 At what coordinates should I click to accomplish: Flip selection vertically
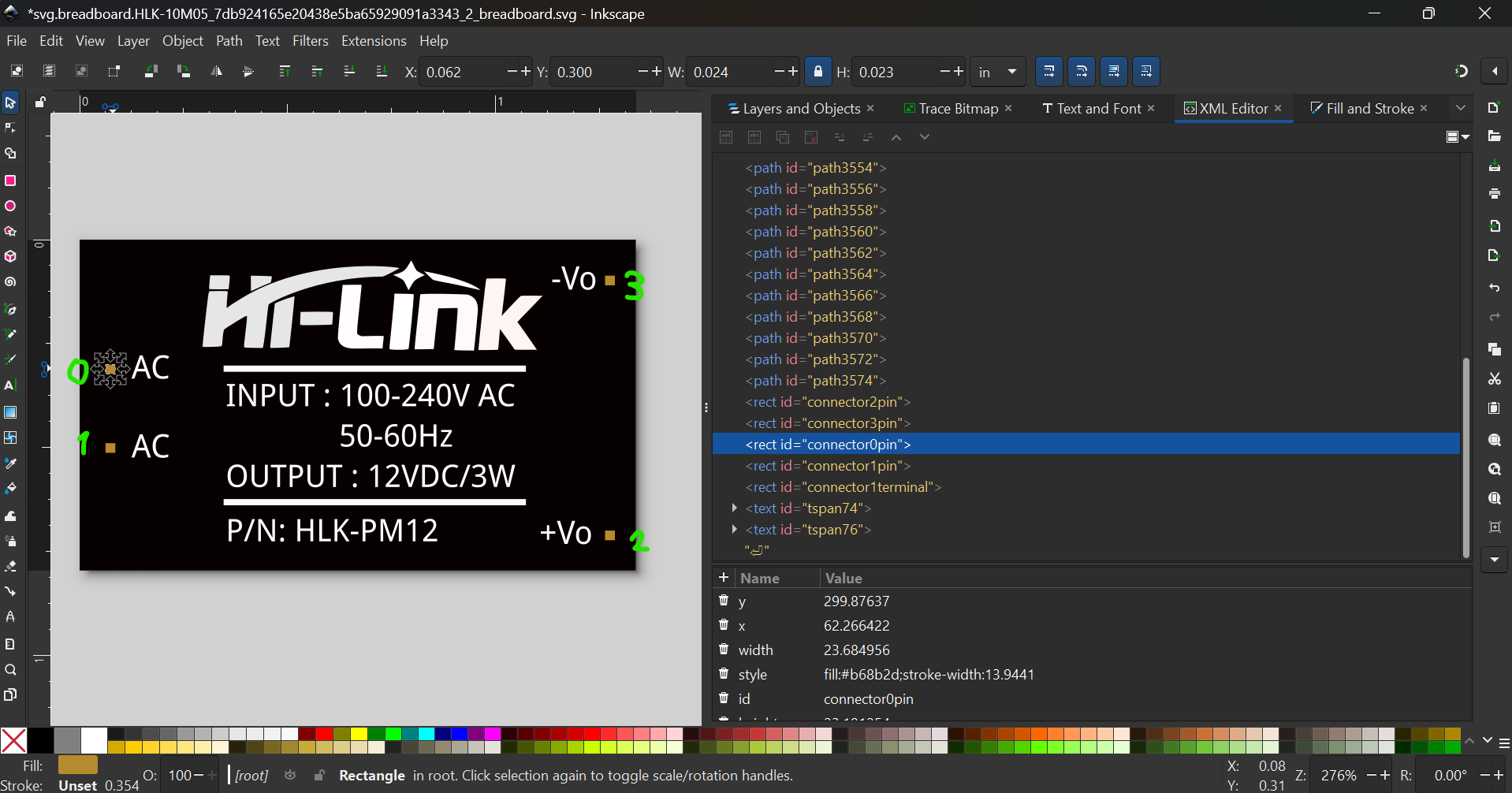pyautogui.click(x=248, y=71)
